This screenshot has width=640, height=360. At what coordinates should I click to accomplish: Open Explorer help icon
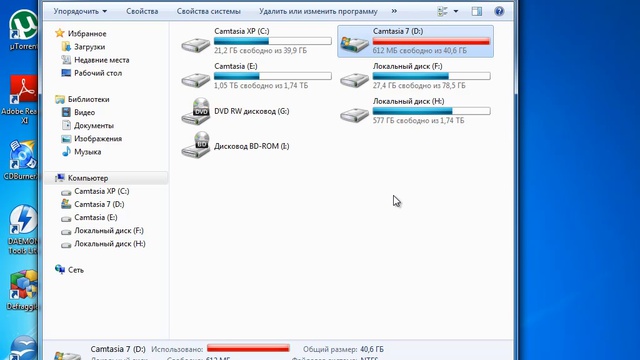(499, 11)
